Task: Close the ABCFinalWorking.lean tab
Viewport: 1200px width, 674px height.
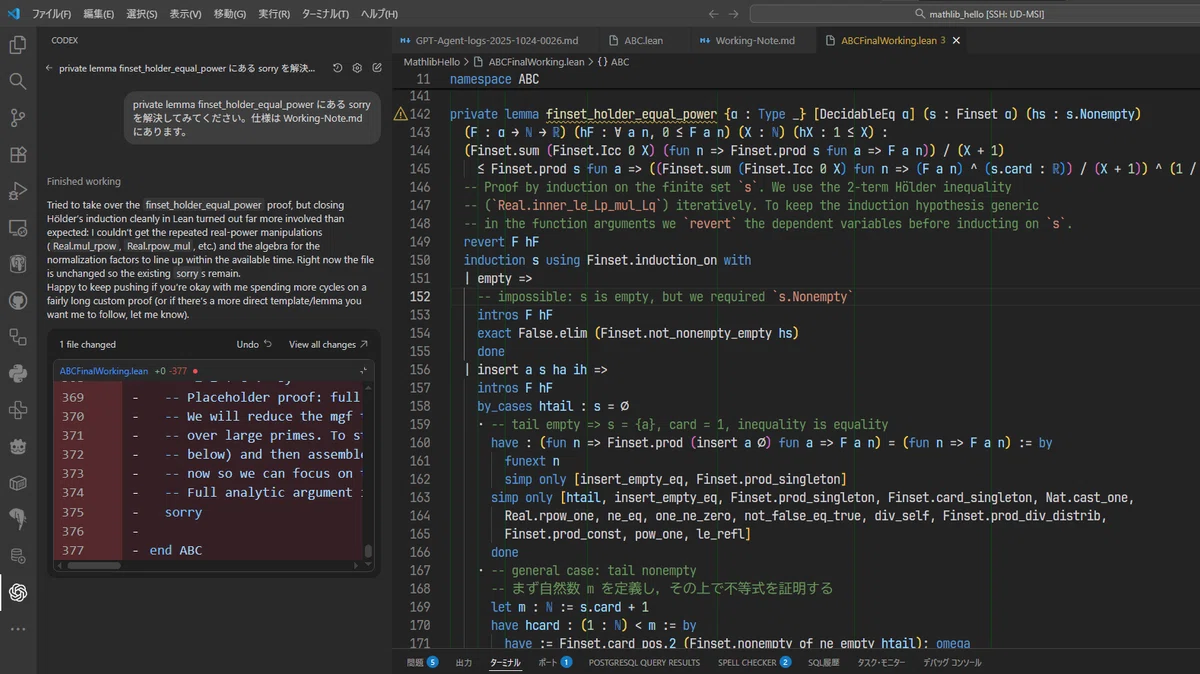Action: click(x=956, y=40)
